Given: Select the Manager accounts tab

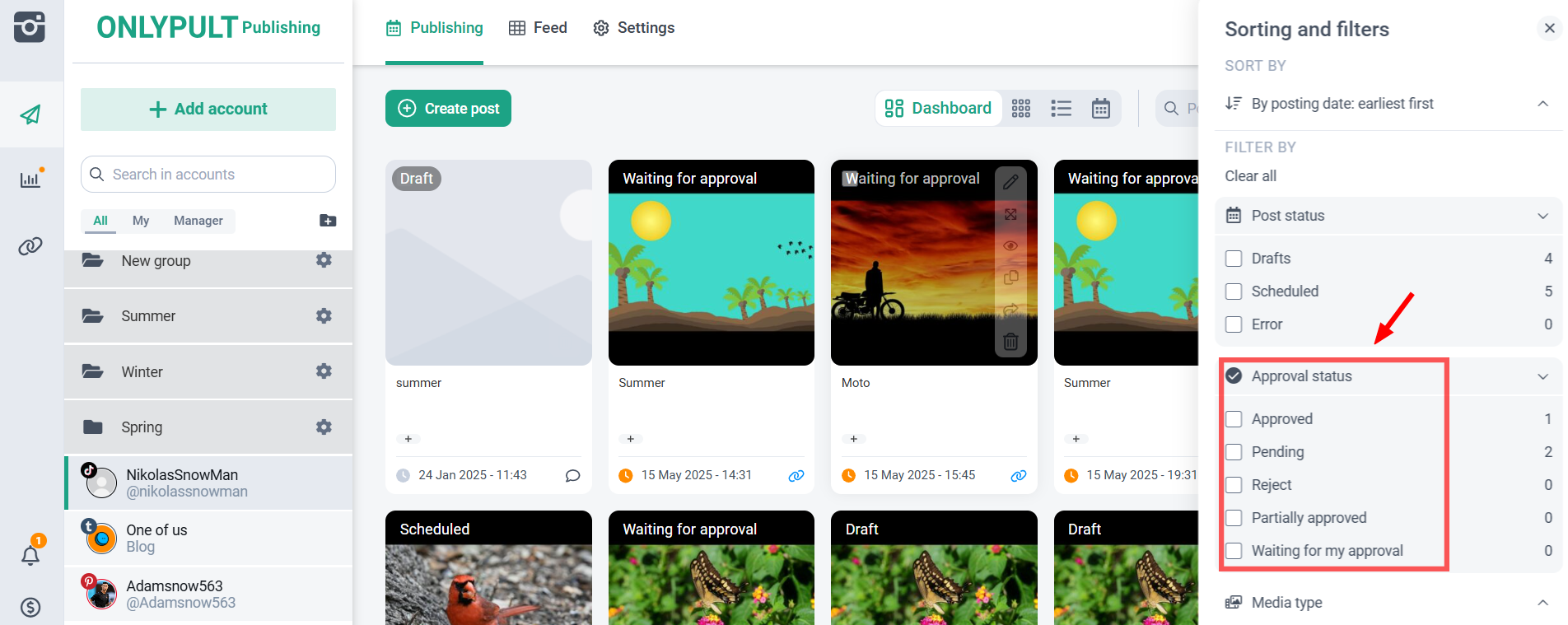Looking at the screenshot, I should tap(198, 221).
